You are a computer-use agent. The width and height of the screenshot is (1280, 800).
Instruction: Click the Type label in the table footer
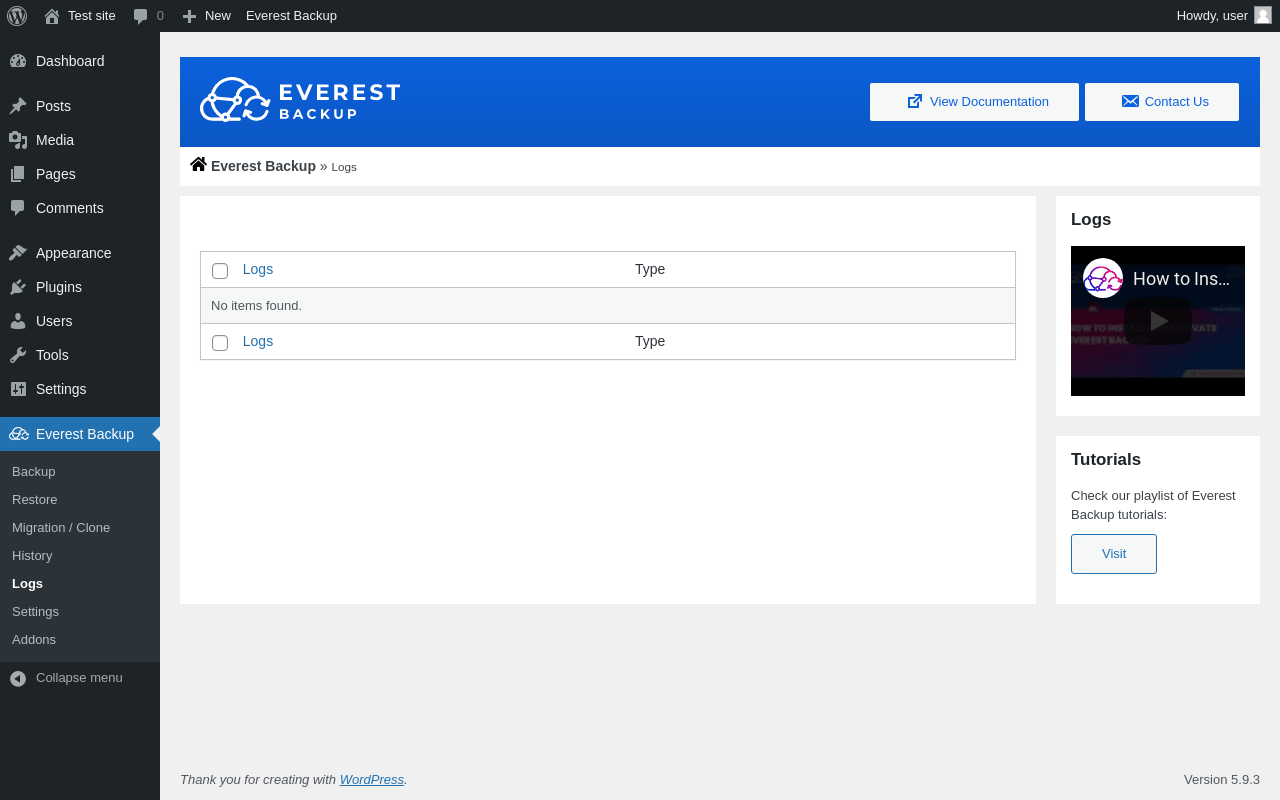(650, 341)
